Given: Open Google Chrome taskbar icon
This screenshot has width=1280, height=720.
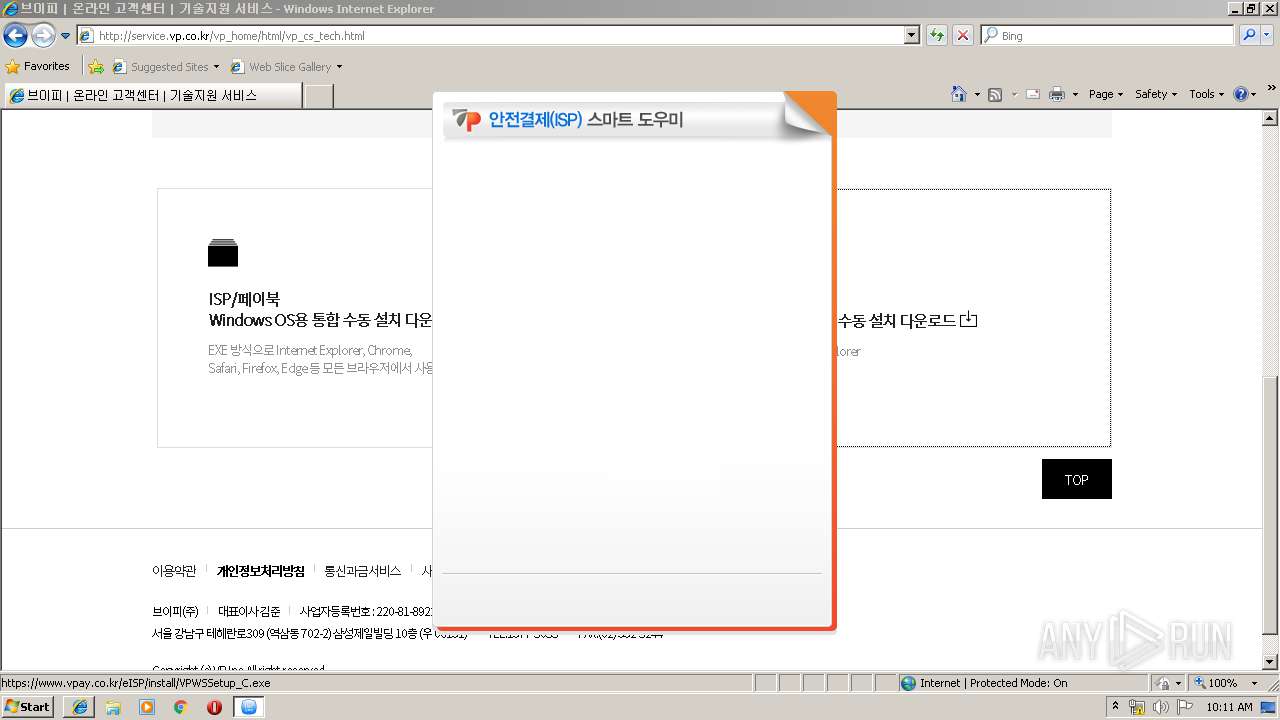Looking at the screenshot, I should [181, 707].
